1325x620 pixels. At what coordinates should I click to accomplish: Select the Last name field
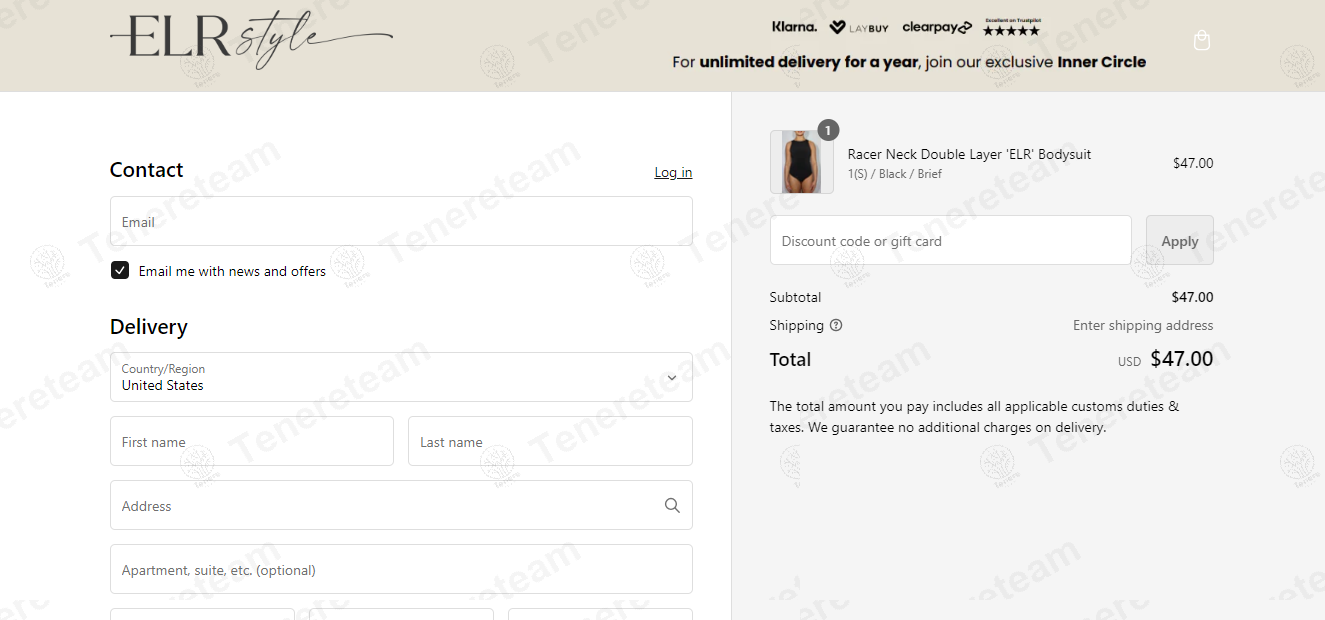(550, 441)
